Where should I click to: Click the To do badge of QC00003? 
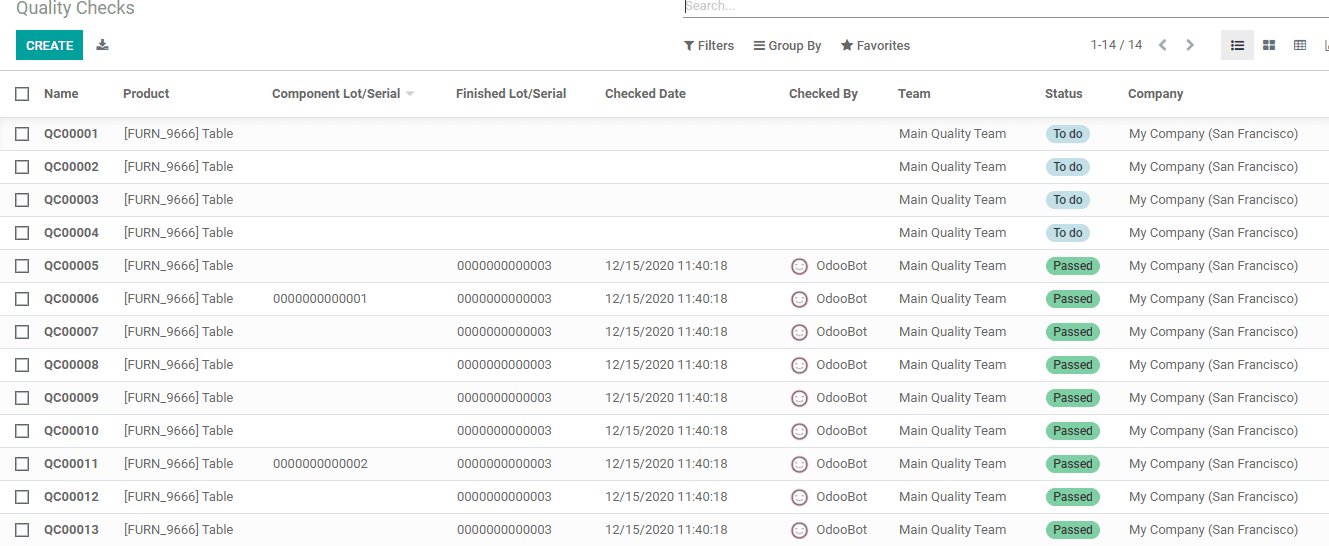(x=1068, y=200)
